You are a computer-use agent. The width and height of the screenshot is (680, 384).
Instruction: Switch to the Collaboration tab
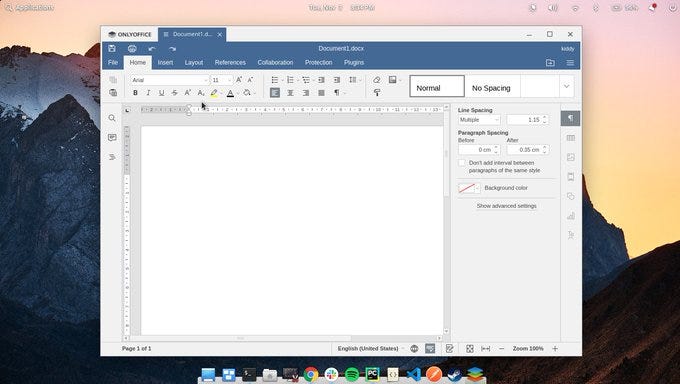tap(275, 62)
